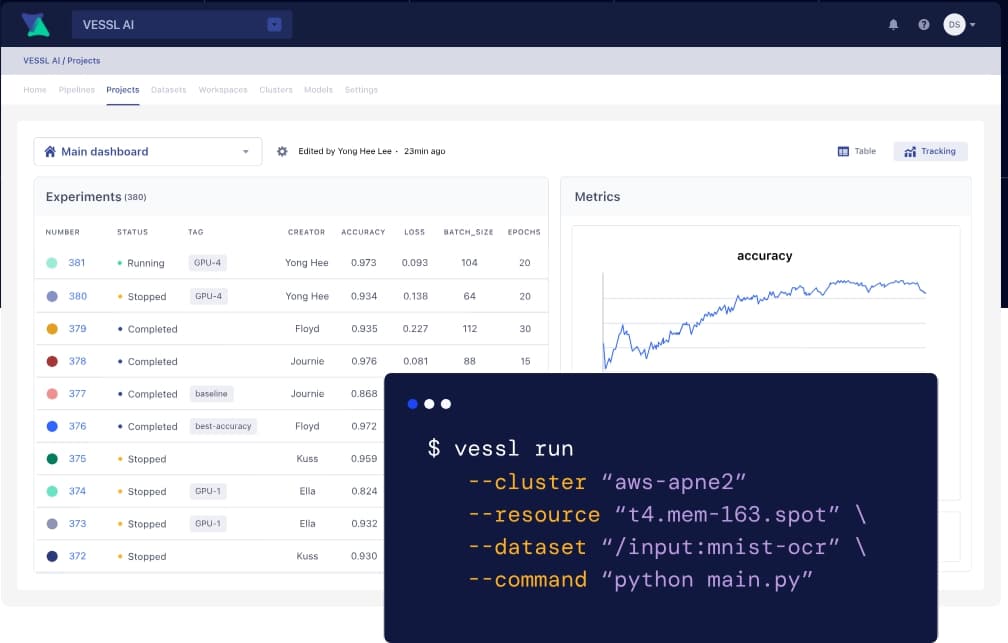
Task: Switch to Tracking view
Action: click(930, 151)
